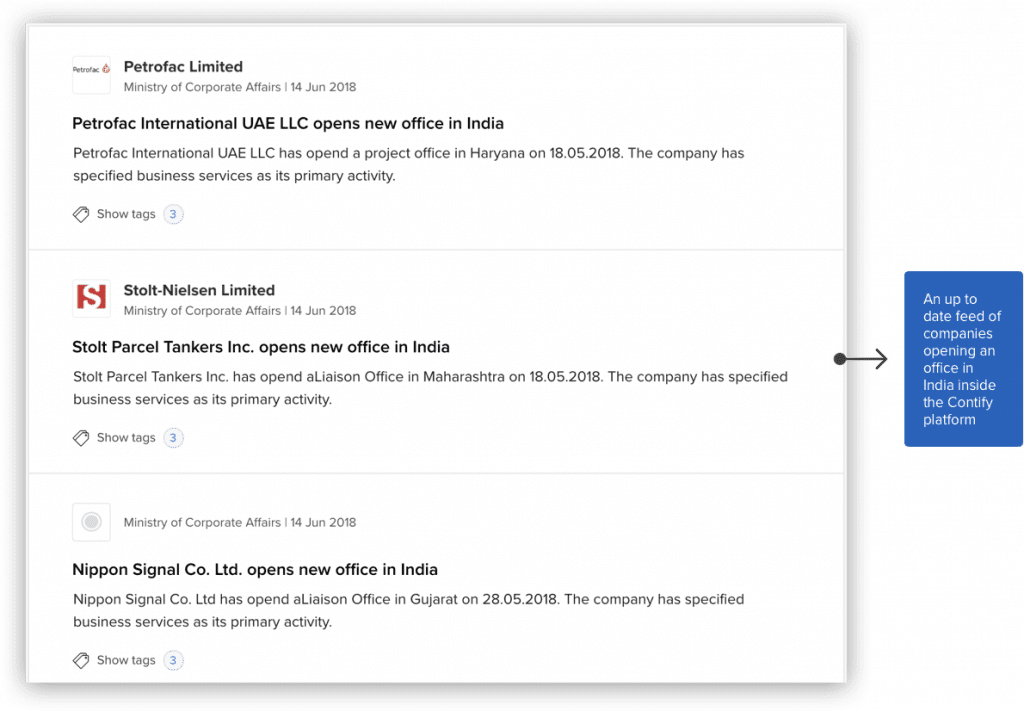1024x711 pixels.
Task: Open the Stolt-Nielsen Limited company name
Action: (x=199, y=290)
